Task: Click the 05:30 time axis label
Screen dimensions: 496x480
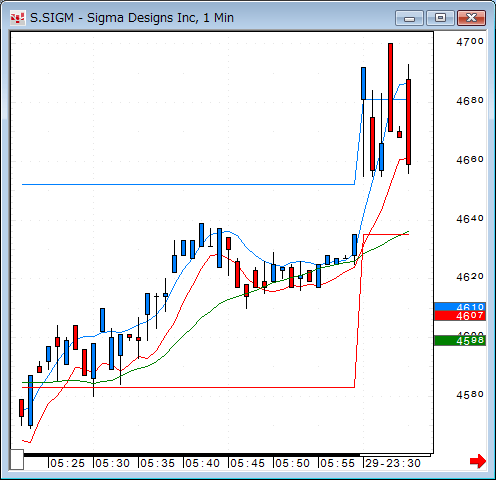Action: (112, 463)
